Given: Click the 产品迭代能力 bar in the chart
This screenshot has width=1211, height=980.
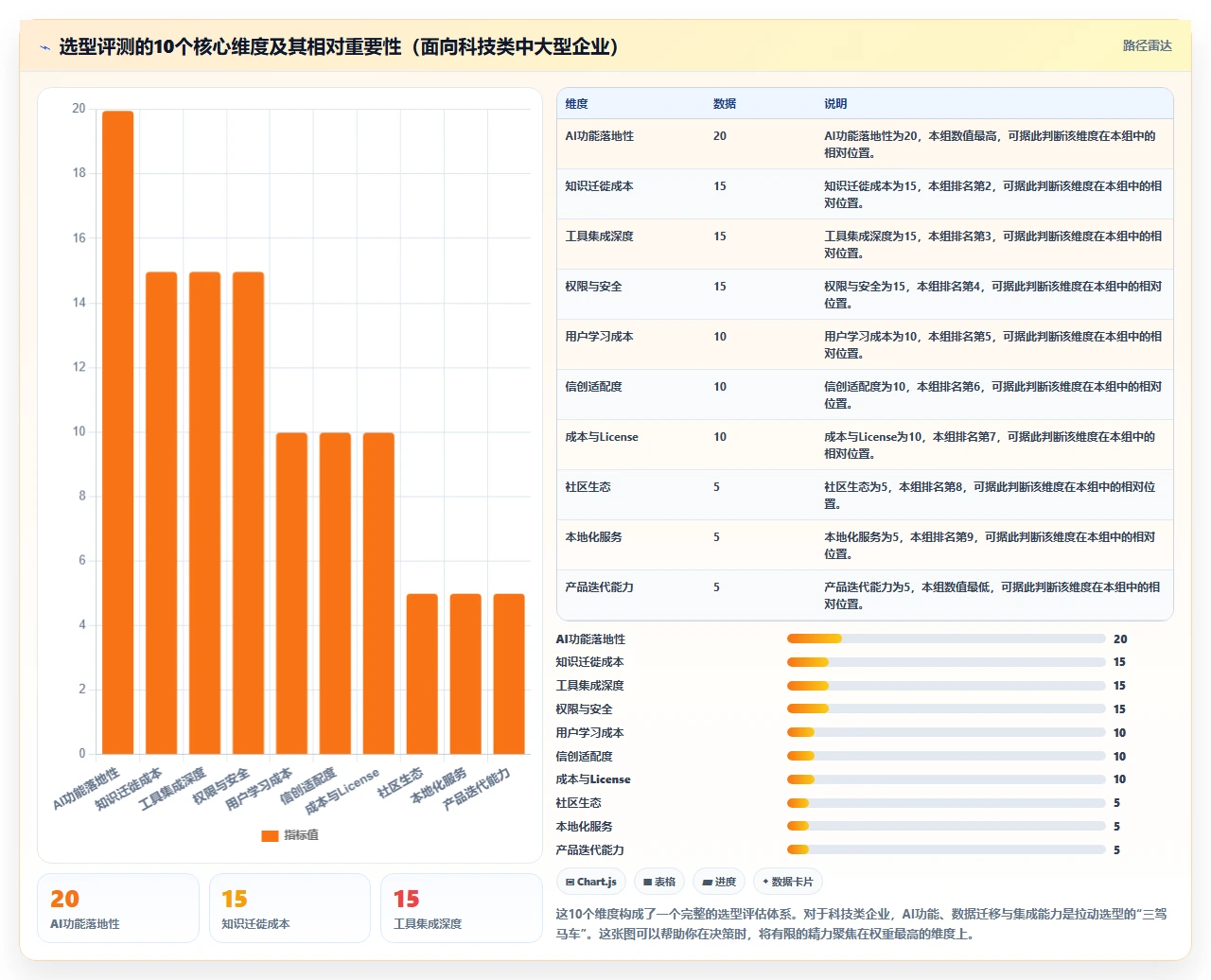Looking at the screenshot, I should click(x=509, y=674).
